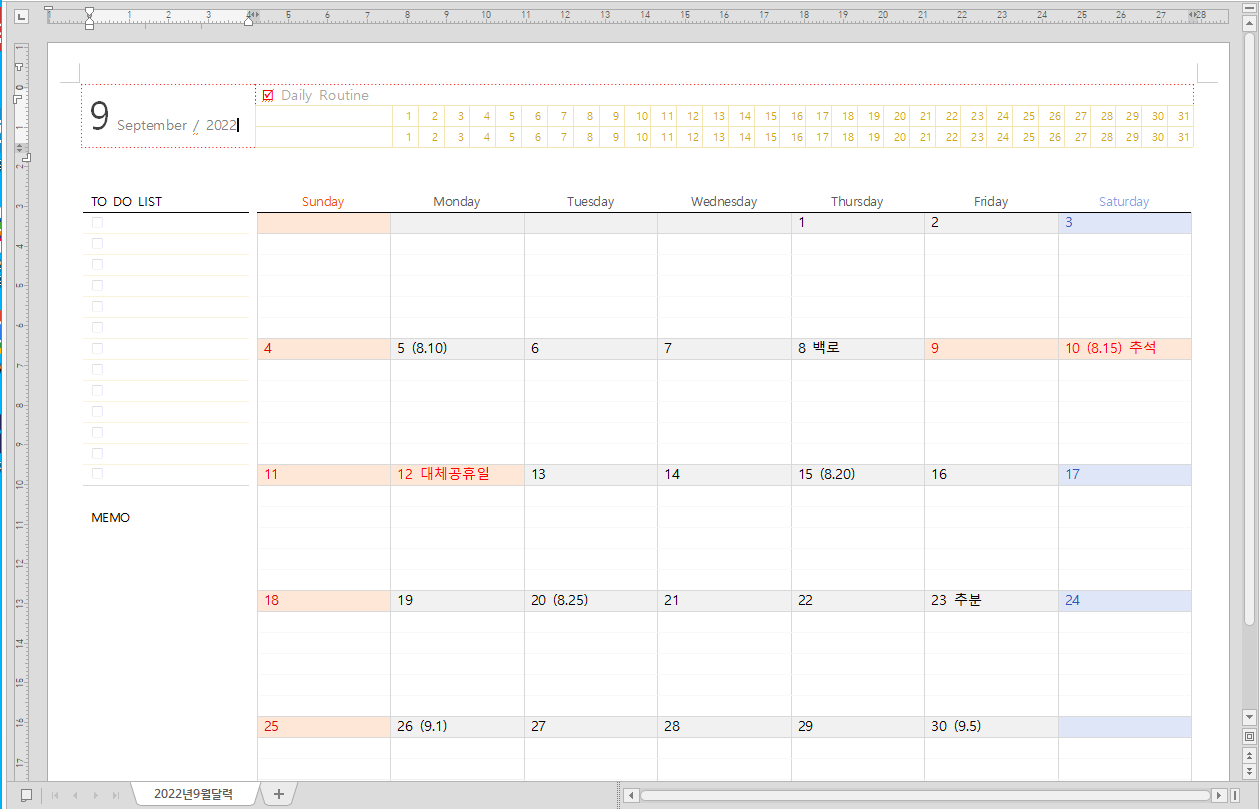Click the vertical scrollbar thumb
This screenshot has width=1260, height=809.
(x=1249, y=330)
